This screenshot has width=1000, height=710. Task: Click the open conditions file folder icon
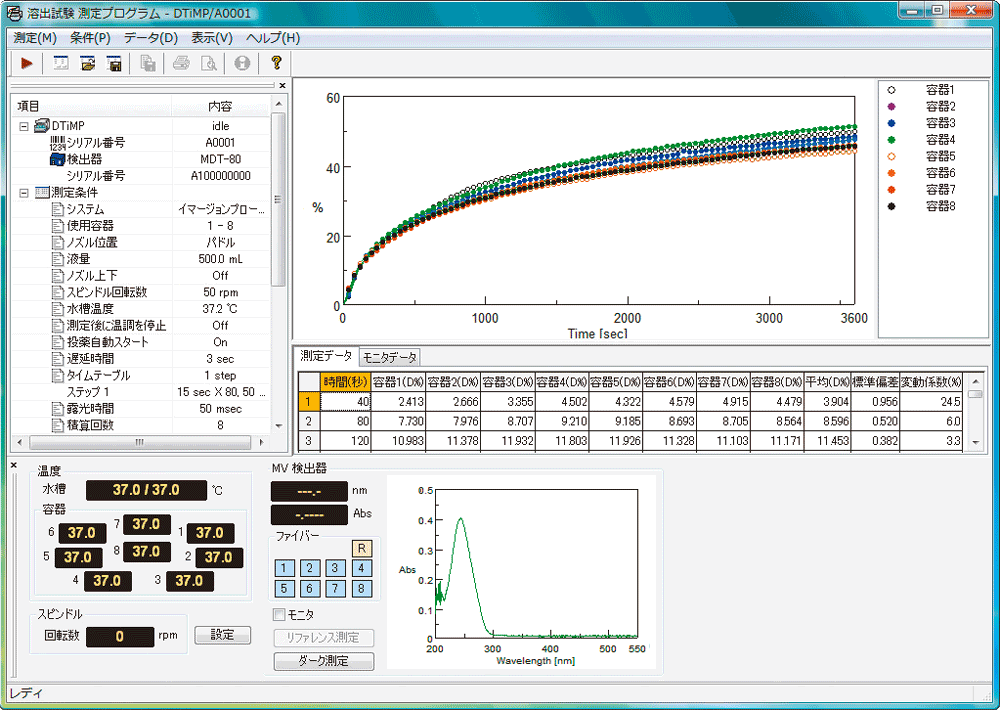coord(88,63)
